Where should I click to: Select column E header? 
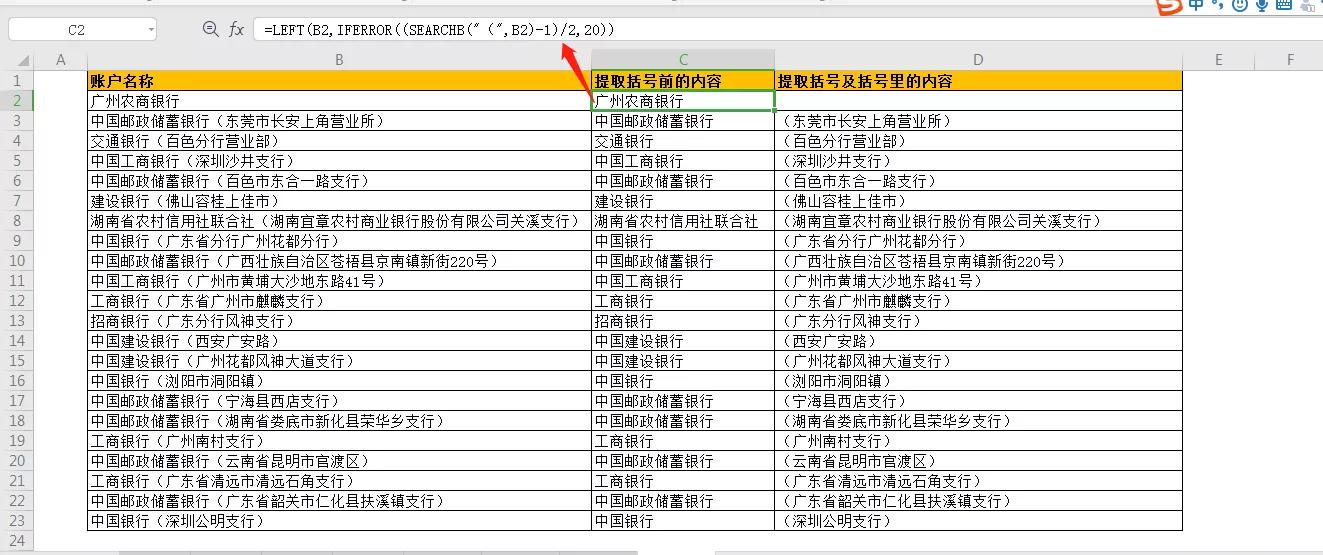(1218, 60)
